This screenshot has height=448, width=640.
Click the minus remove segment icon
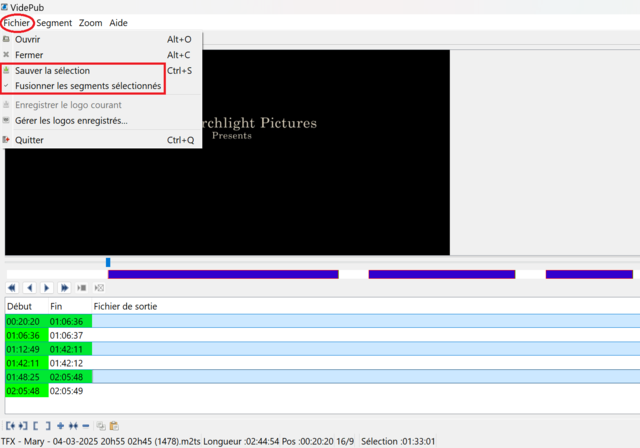[86, 426]
